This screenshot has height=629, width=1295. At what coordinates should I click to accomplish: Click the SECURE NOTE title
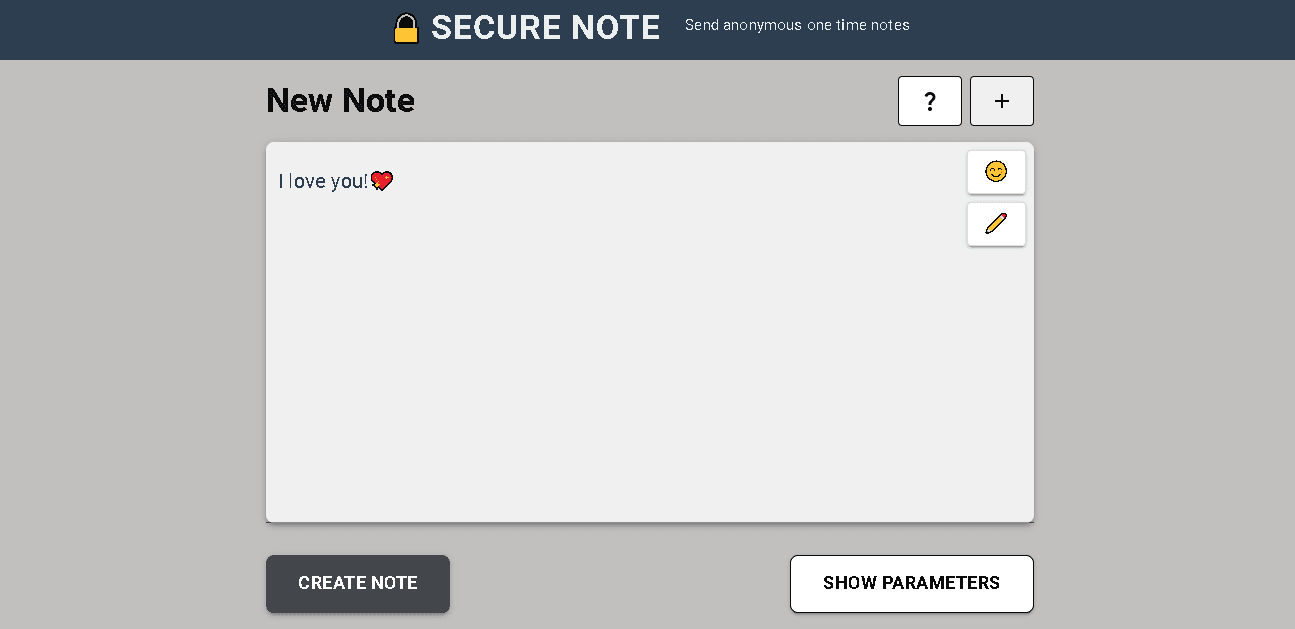pos(545,27)
